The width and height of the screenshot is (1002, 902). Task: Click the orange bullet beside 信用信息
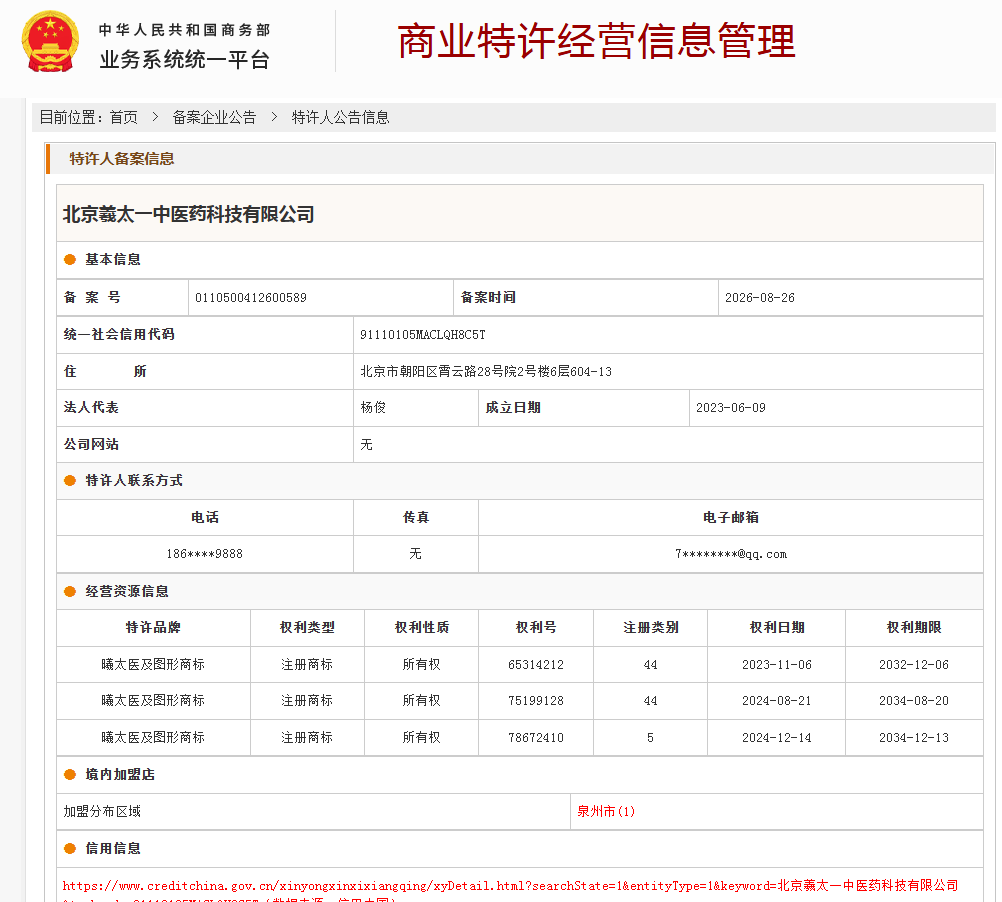click(x=70, y=849)
